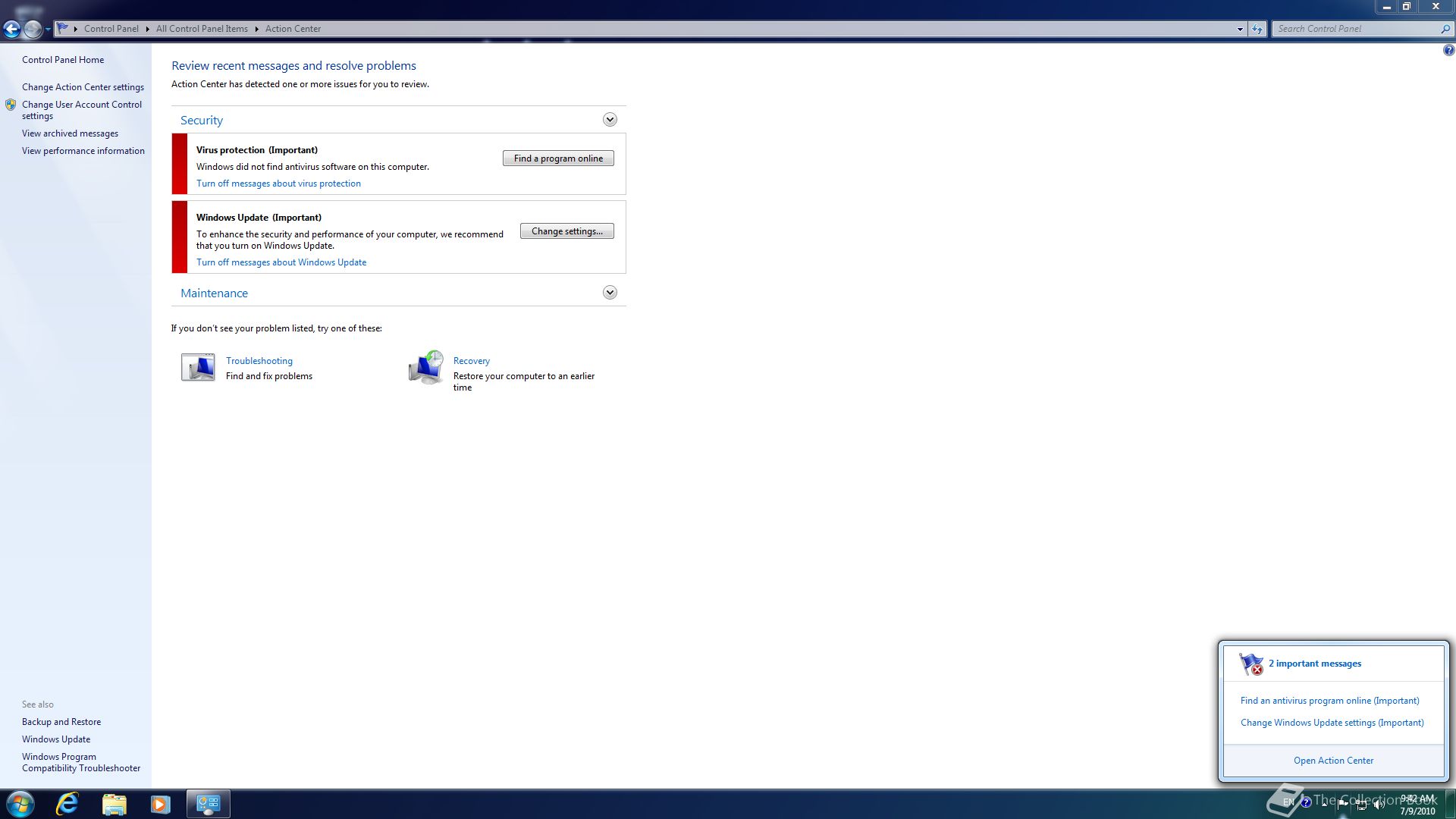This screenshot has height=819, width=1456.
Task: Open Windows Update sidebar link
Action: click(x=56, y=739)
